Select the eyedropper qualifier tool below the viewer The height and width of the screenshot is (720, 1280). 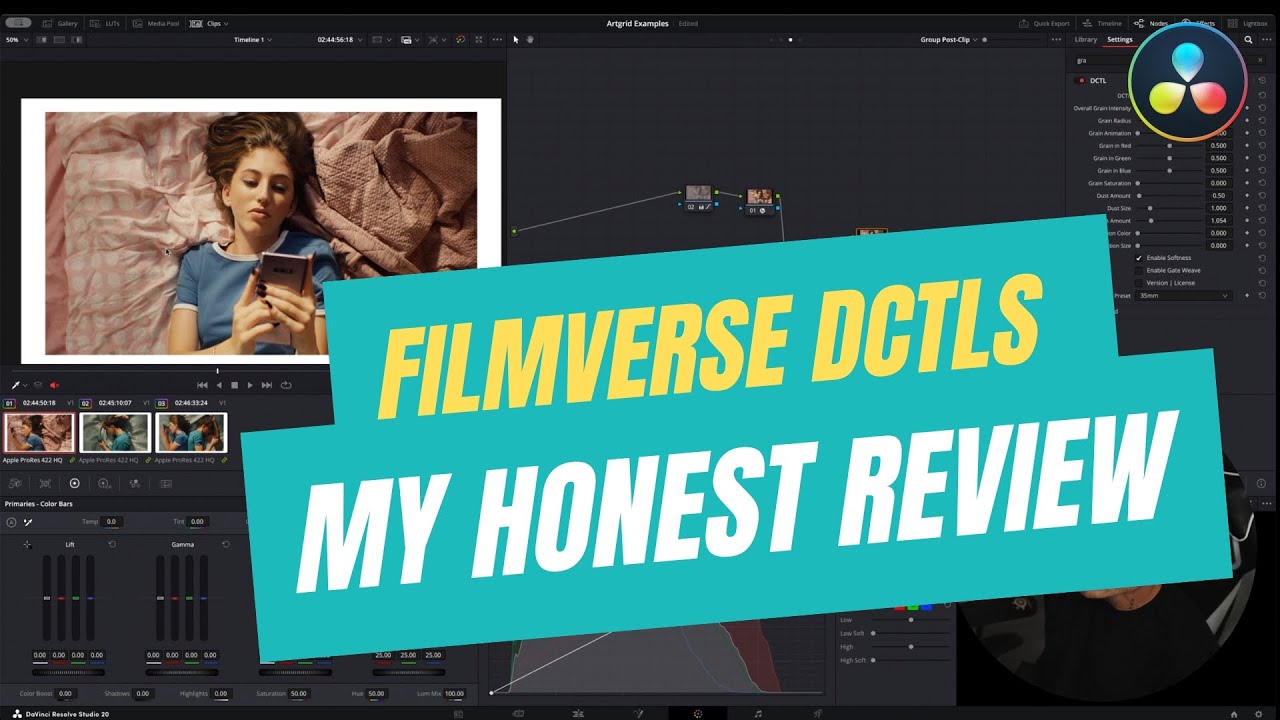click(16, 385)
